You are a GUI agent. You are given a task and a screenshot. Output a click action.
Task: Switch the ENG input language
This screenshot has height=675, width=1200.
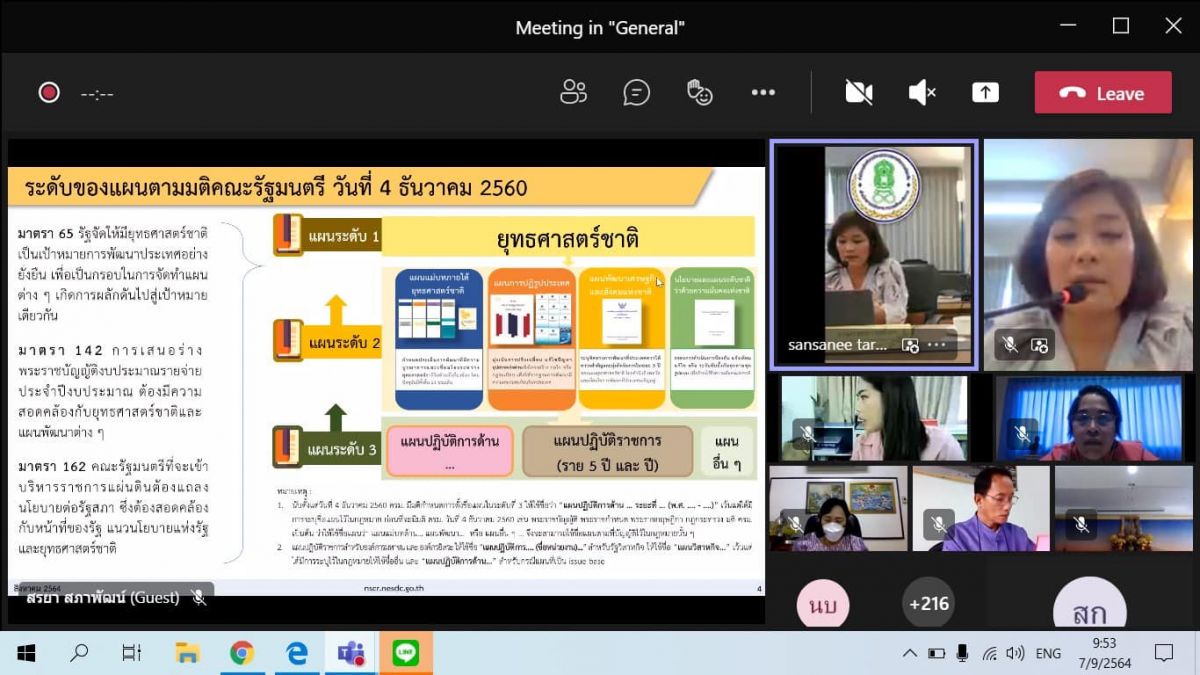[1048, 654]
